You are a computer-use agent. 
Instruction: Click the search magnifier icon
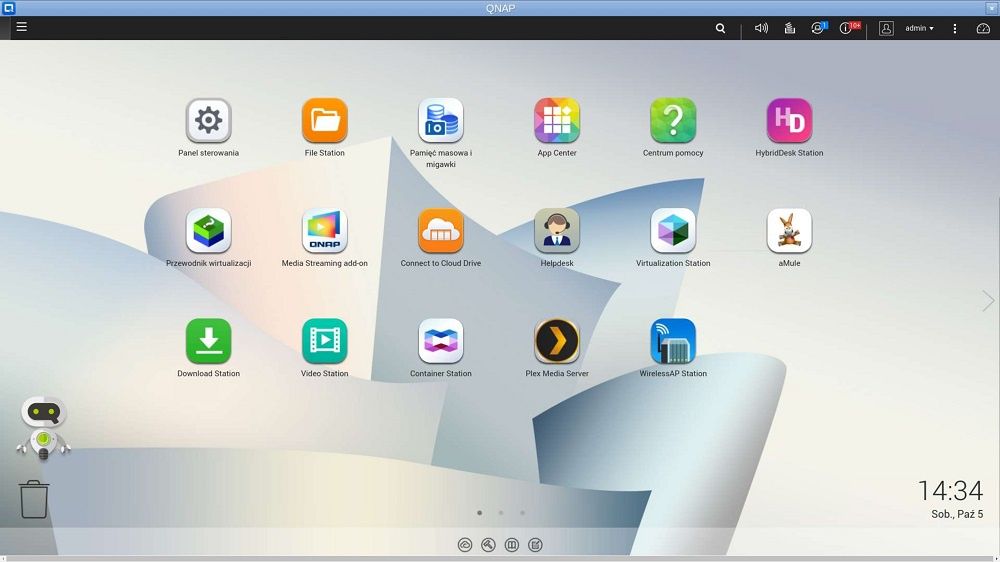720,28
